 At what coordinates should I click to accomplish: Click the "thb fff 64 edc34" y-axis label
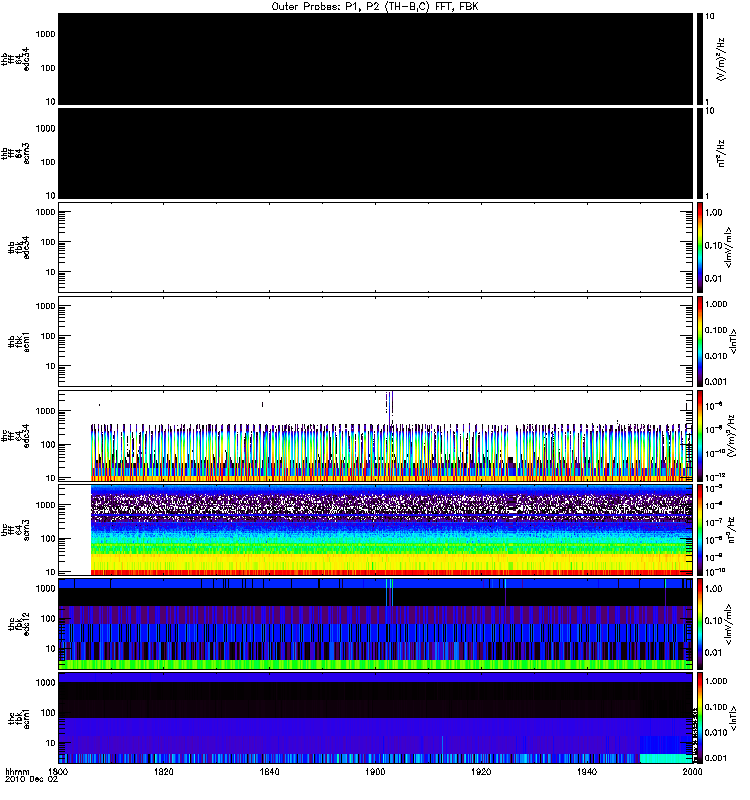coord(15,59)
